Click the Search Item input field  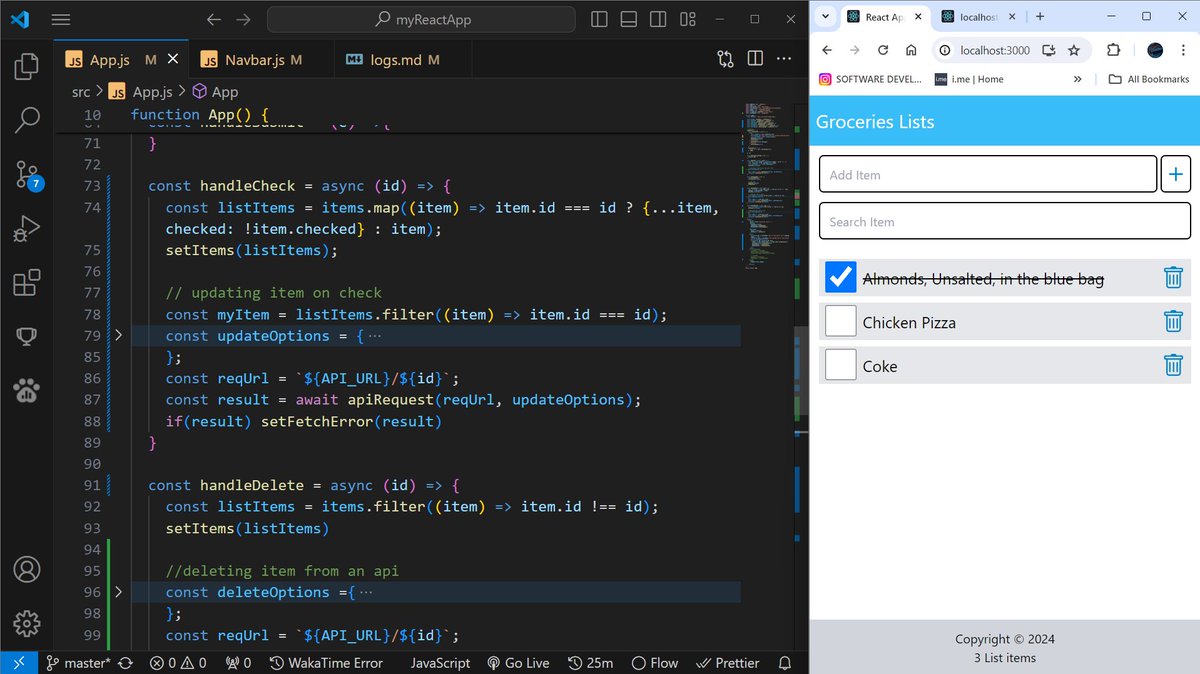pos(1005,221)
